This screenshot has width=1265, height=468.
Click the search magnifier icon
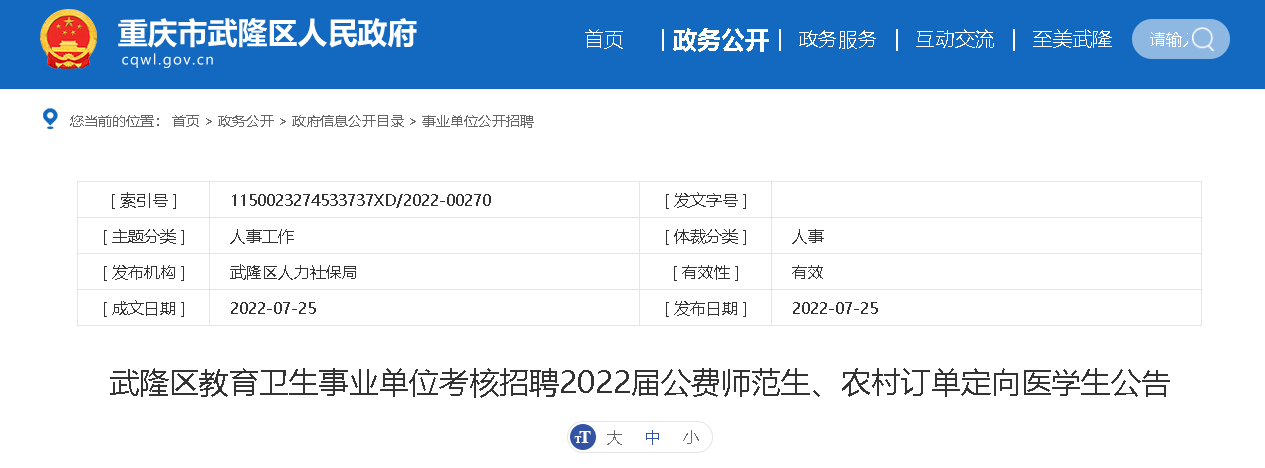point(1203,39)
